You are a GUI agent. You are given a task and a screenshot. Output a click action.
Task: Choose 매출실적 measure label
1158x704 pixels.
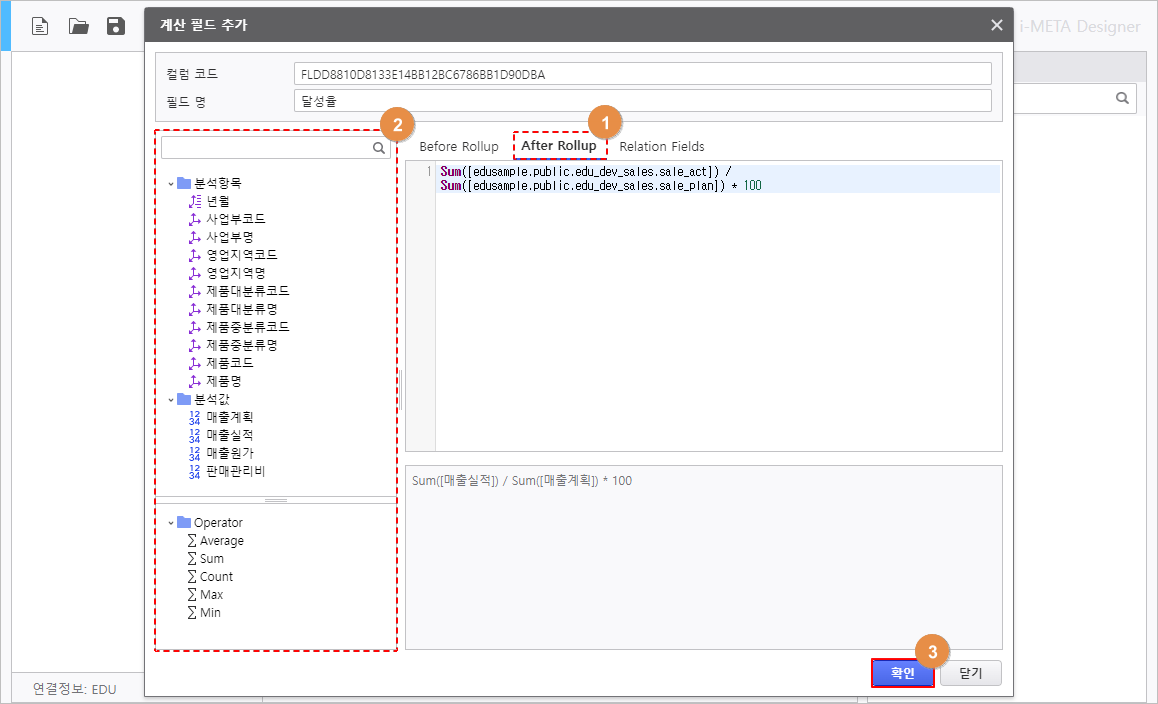pos(230,435)
